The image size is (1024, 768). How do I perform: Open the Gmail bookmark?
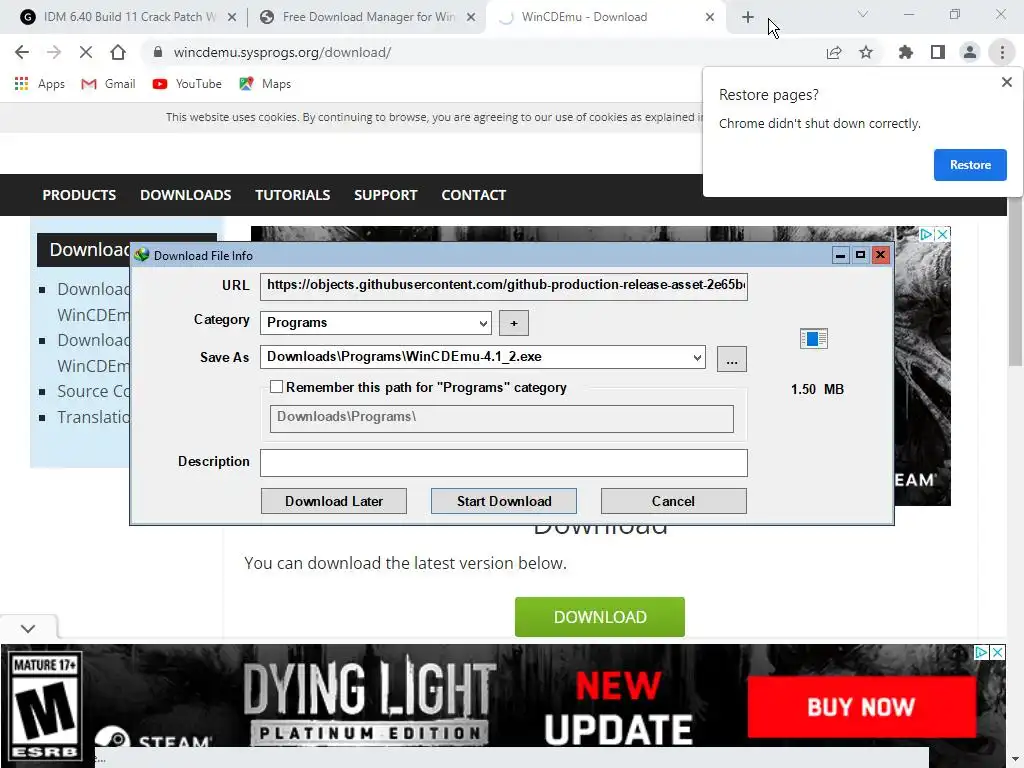(108, 84)
